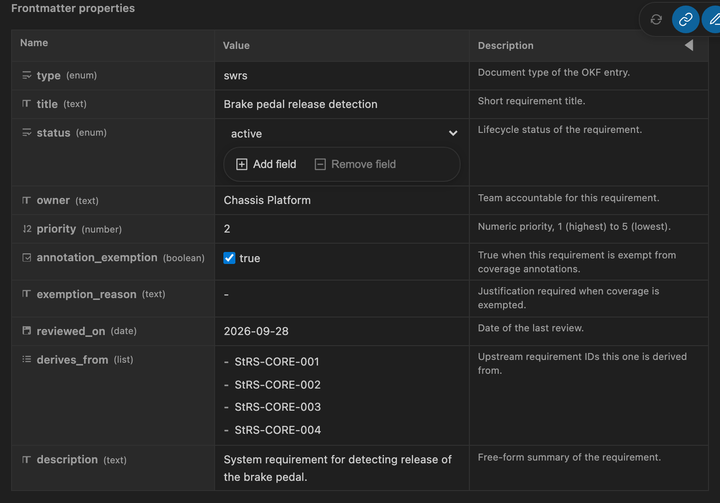The image size is (720, 503).
Task: Click the coverage annotations exemption description
Action: click(x=577, y=262)
